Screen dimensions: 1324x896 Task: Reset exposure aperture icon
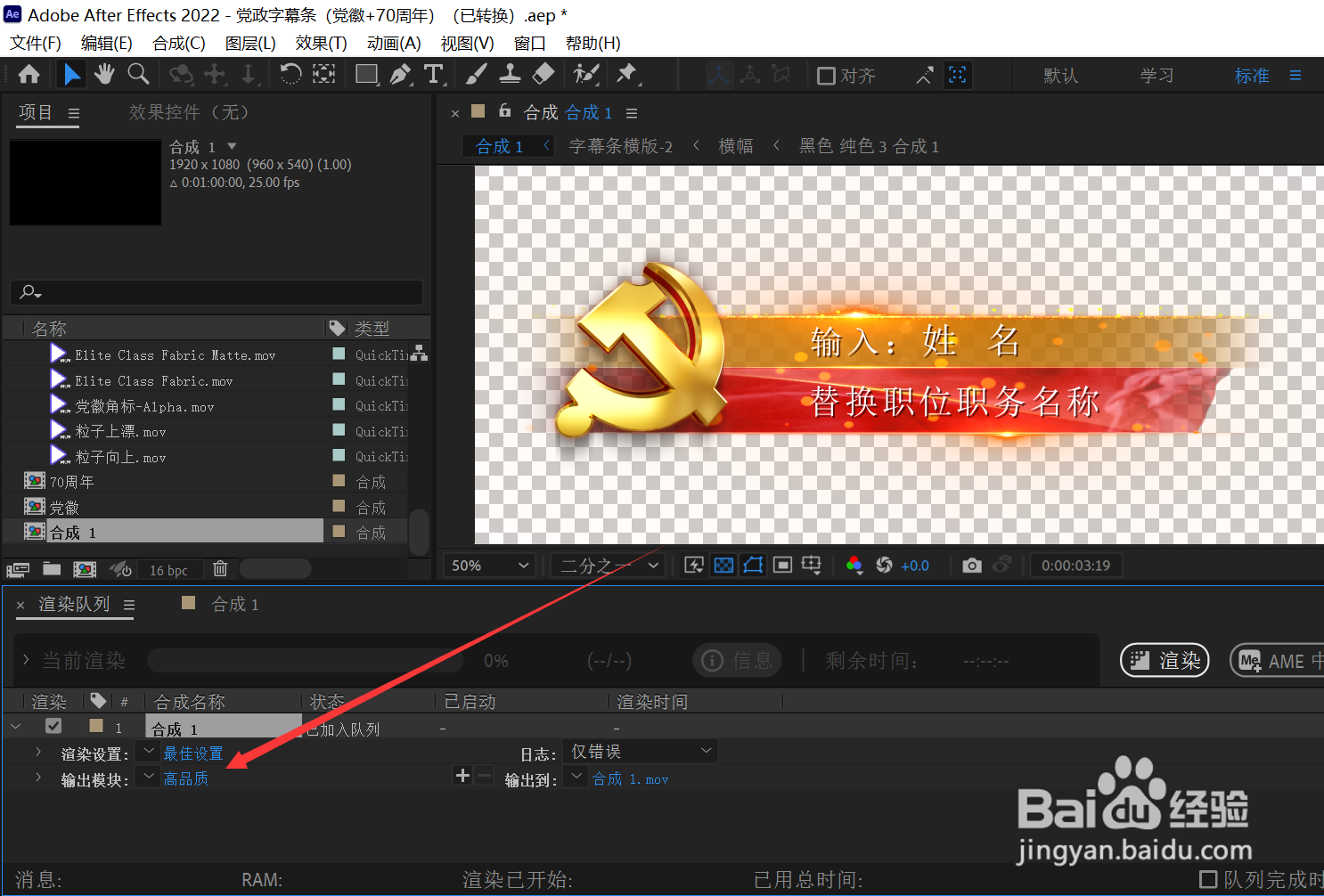click(x=884, y=566)
